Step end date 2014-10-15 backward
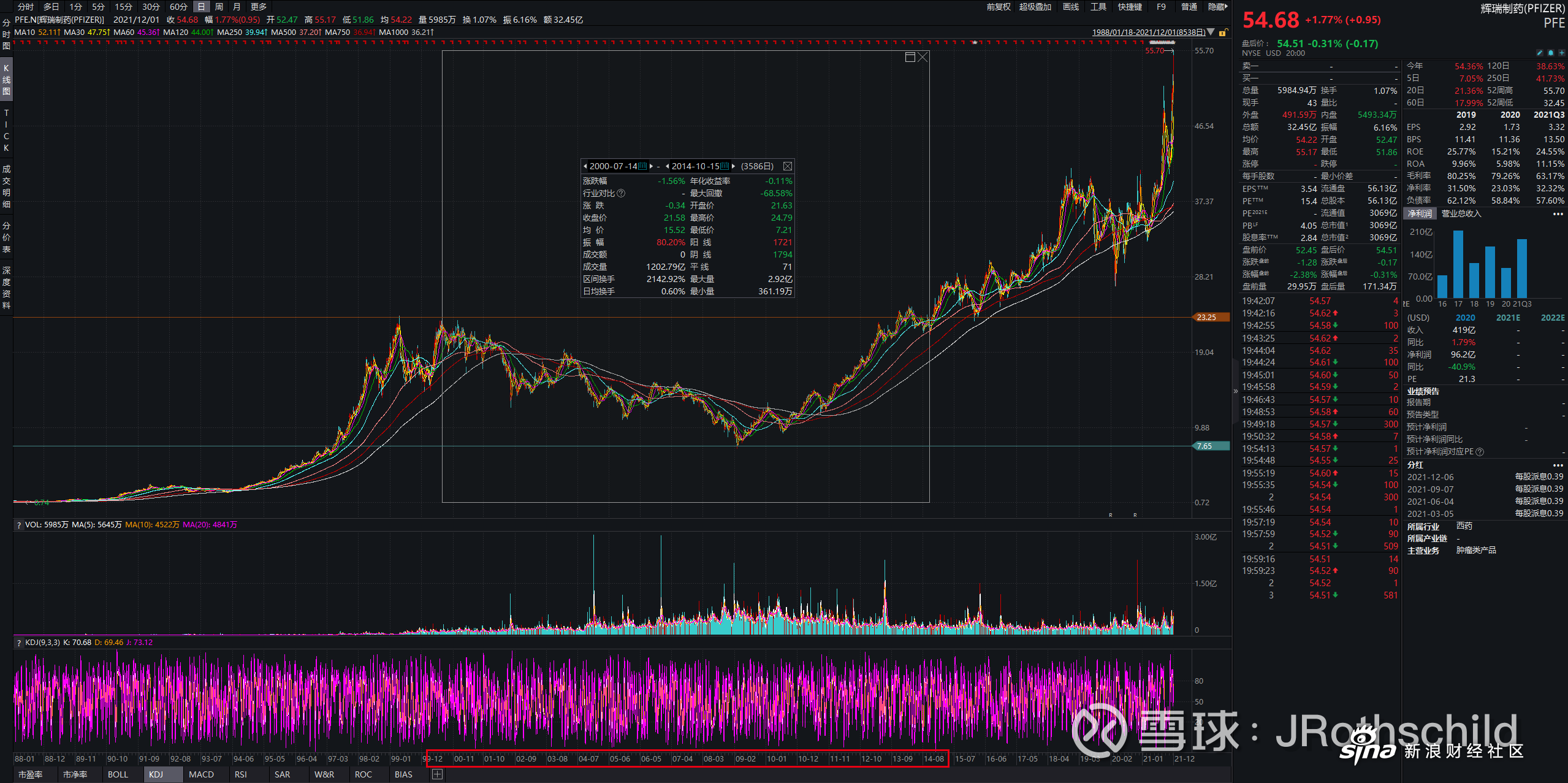 pos(667,166)
